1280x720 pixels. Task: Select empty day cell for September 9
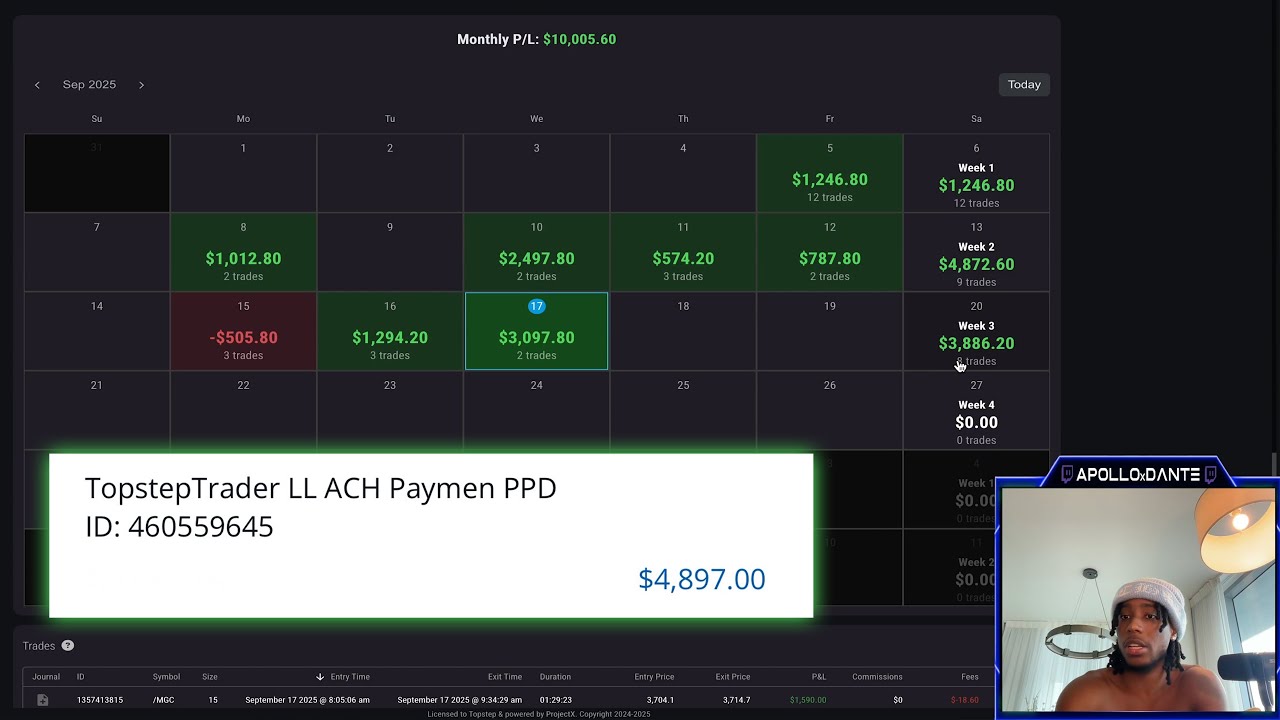390,252
